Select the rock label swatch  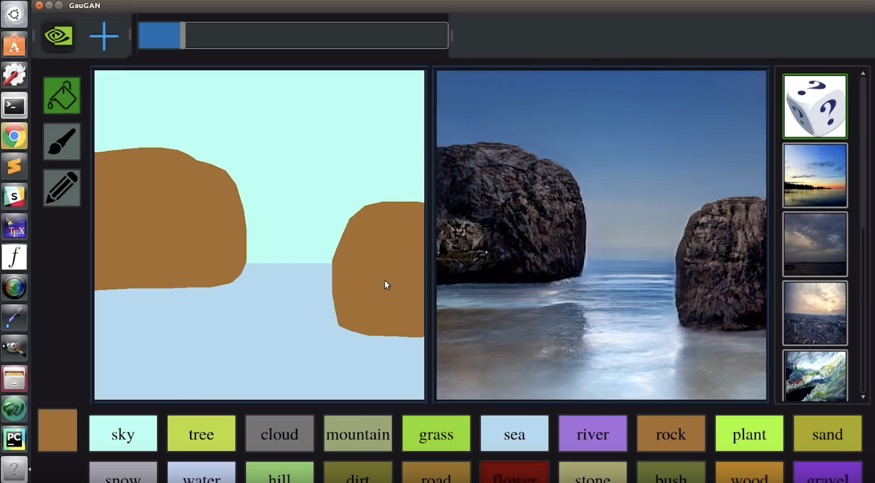point(671,433)
